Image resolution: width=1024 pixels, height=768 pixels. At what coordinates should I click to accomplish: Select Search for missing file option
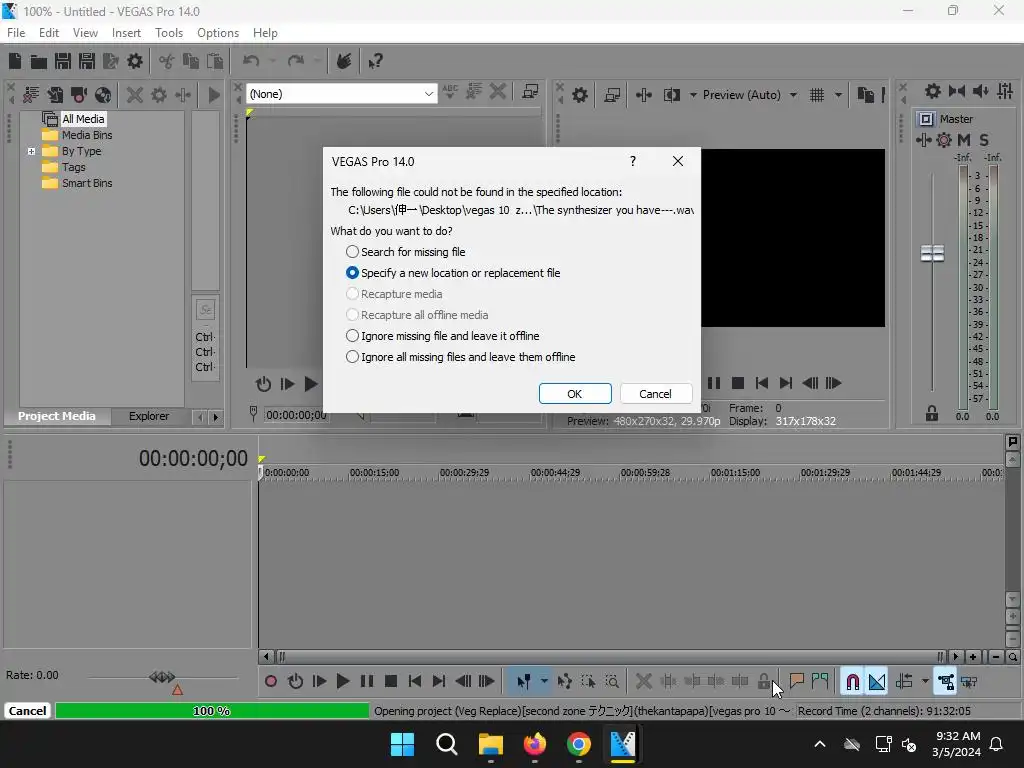pos(406,252)
